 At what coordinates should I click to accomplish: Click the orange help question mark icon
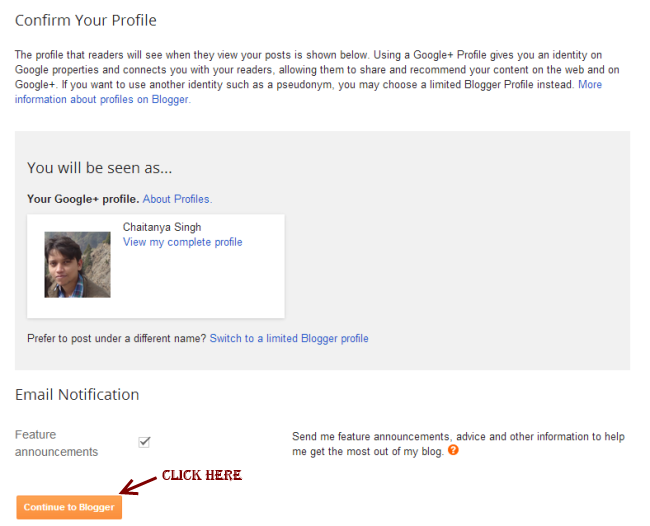tap(454, 450)
